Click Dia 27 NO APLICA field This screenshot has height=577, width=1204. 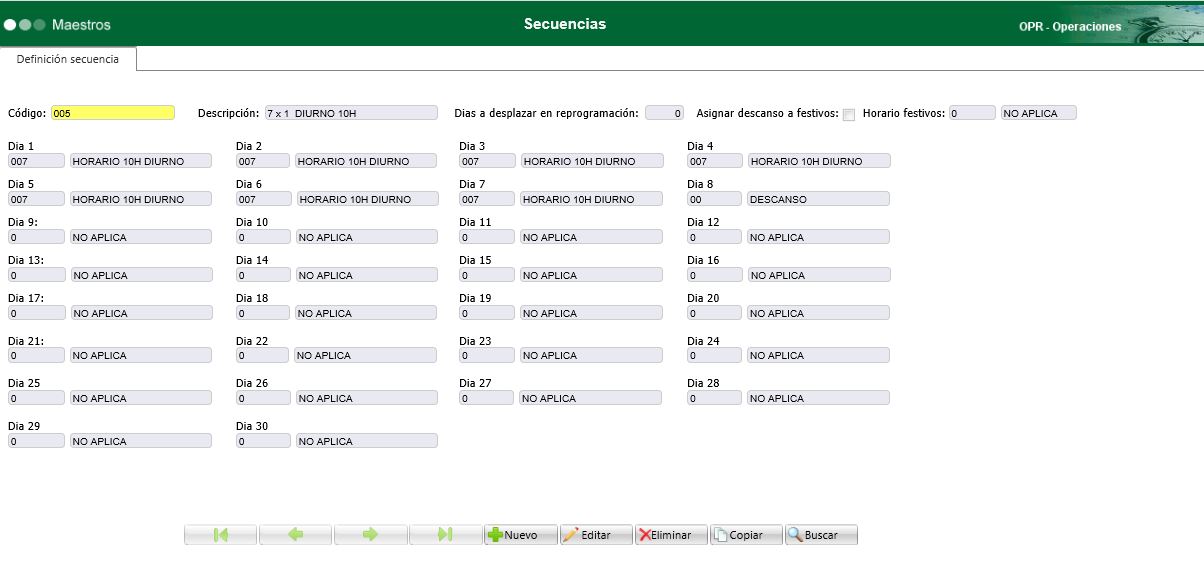pos(592,398)
